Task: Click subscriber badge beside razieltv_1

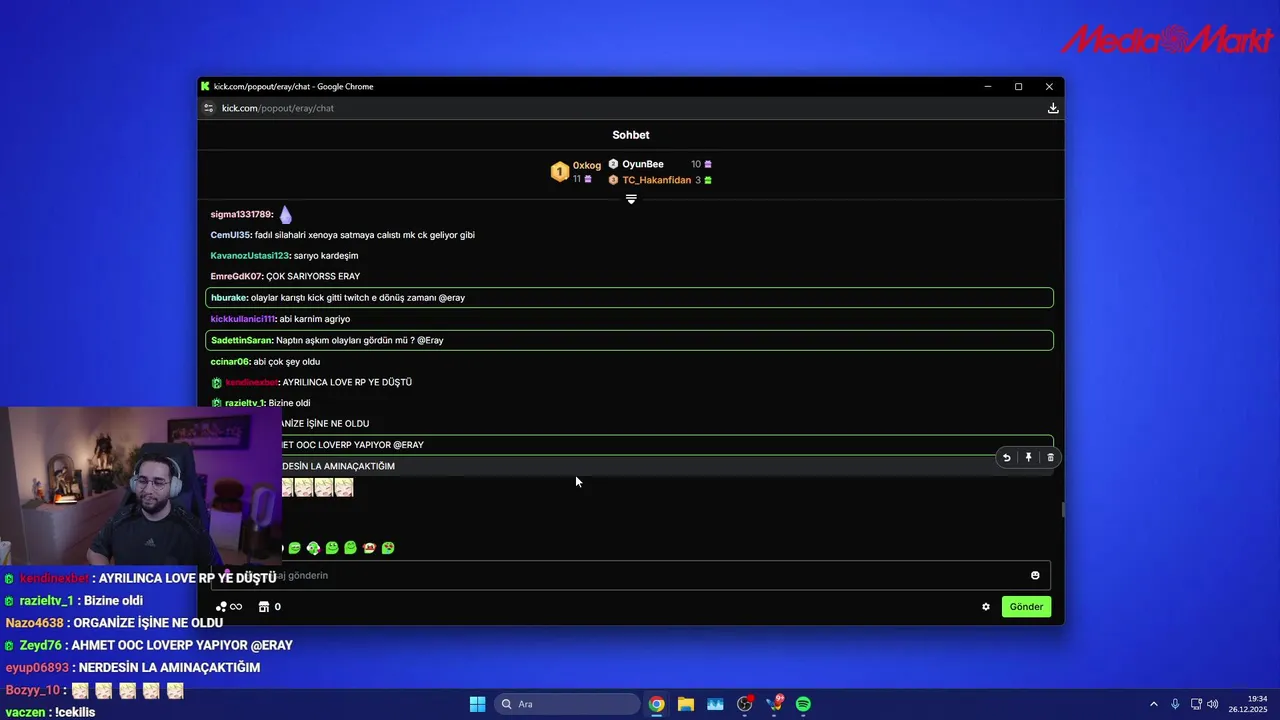Action: click(x=216, y=403)
